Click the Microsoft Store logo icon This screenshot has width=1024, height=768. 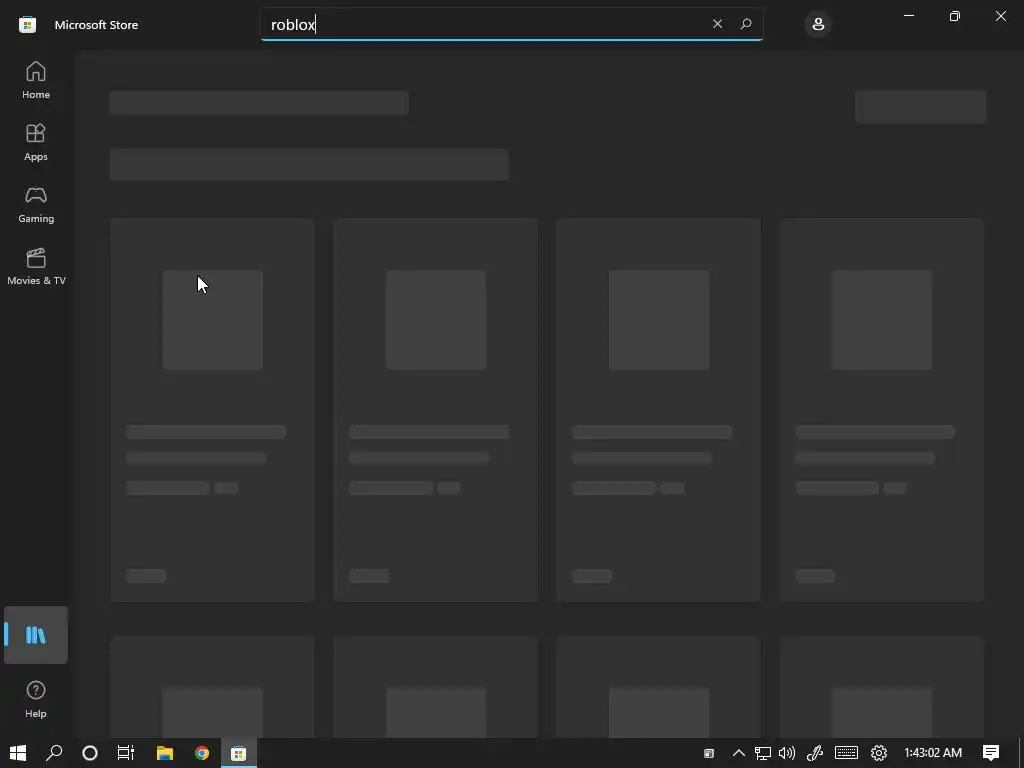pyautogui.click(x=27, y=25)
